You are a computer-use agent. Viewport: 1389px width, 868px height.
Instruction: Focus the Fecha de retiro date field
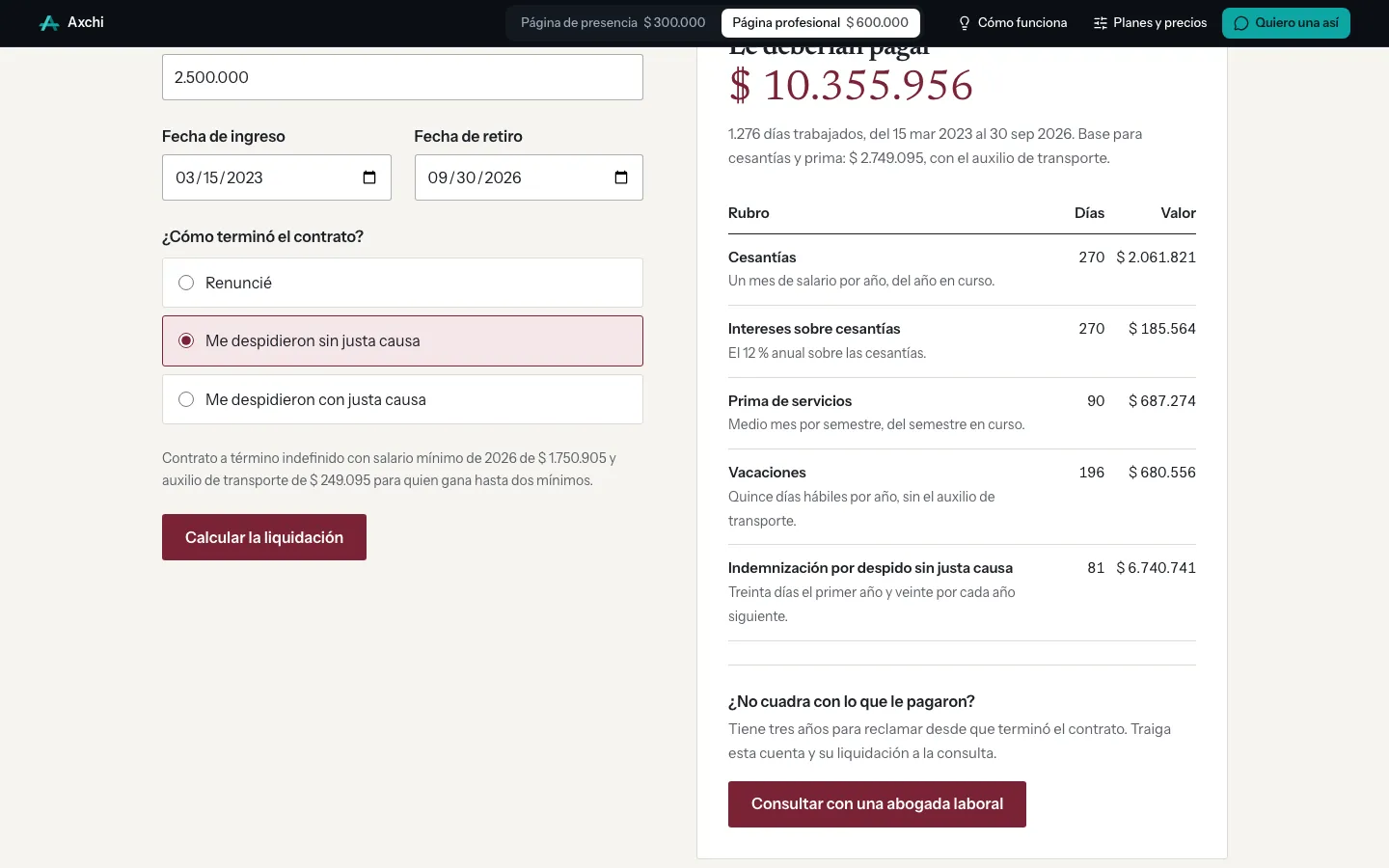(529, 177)
